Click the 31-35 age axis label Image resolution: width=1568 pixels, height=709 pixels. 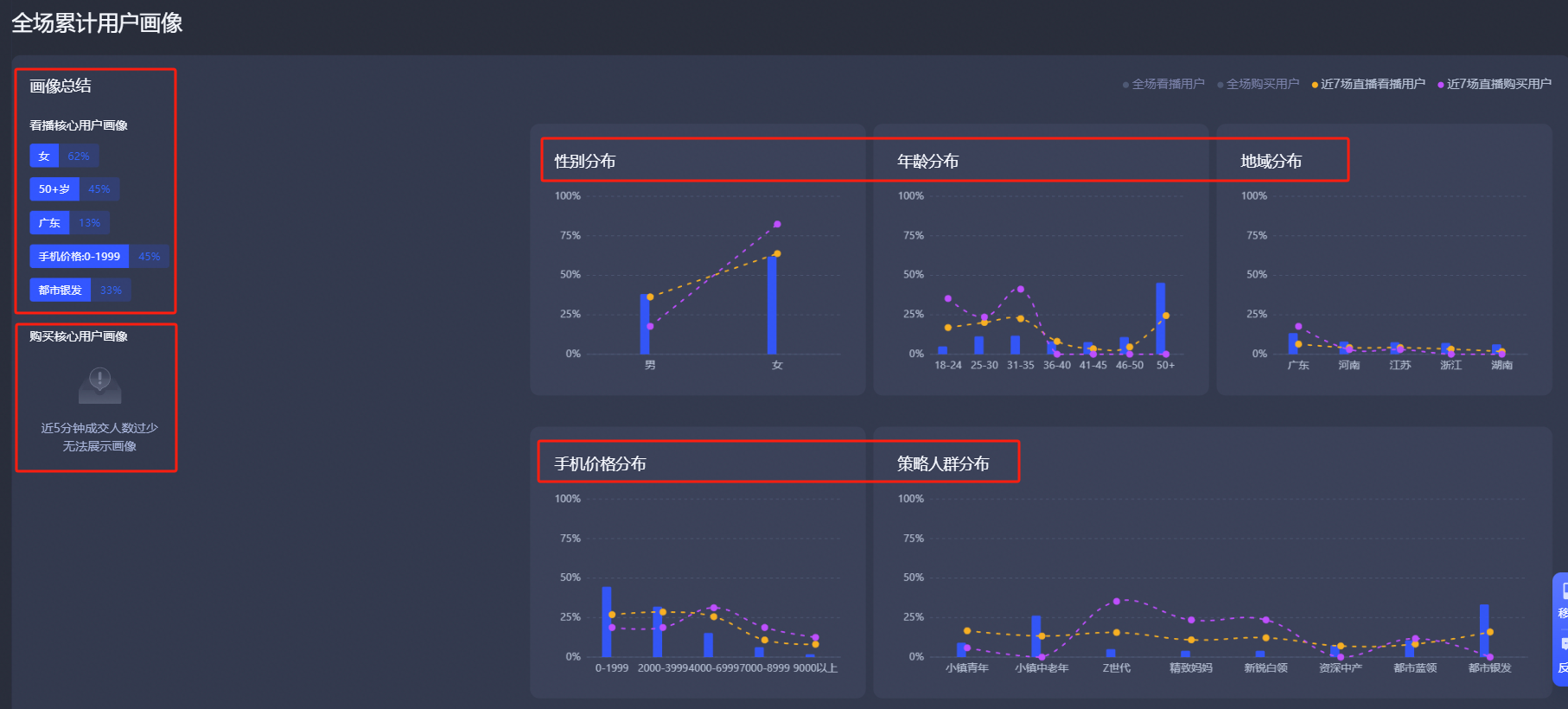[x=1021, y=365]
